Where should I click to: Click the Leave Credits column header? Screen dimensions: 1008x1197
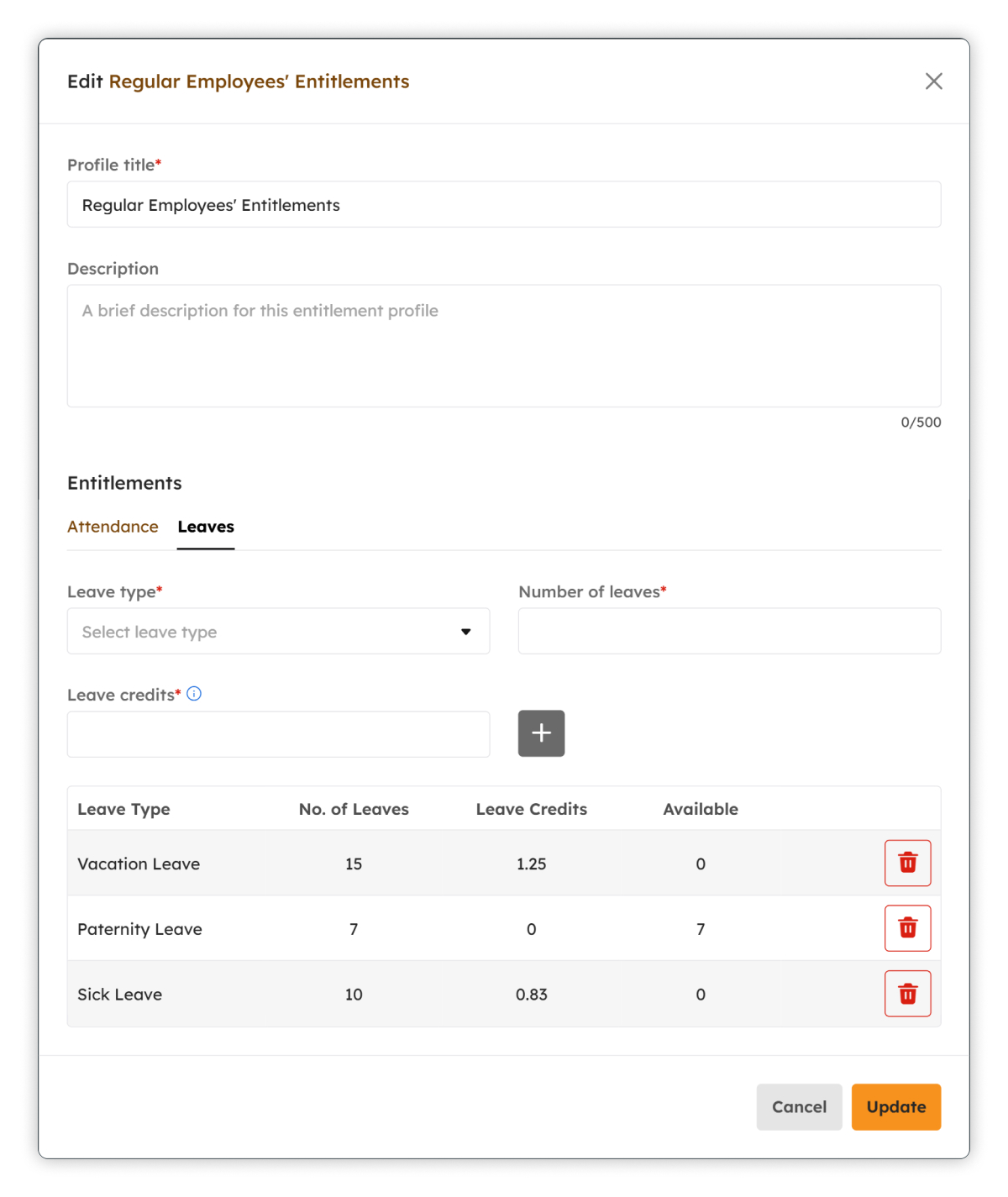[x=532, y=809]
